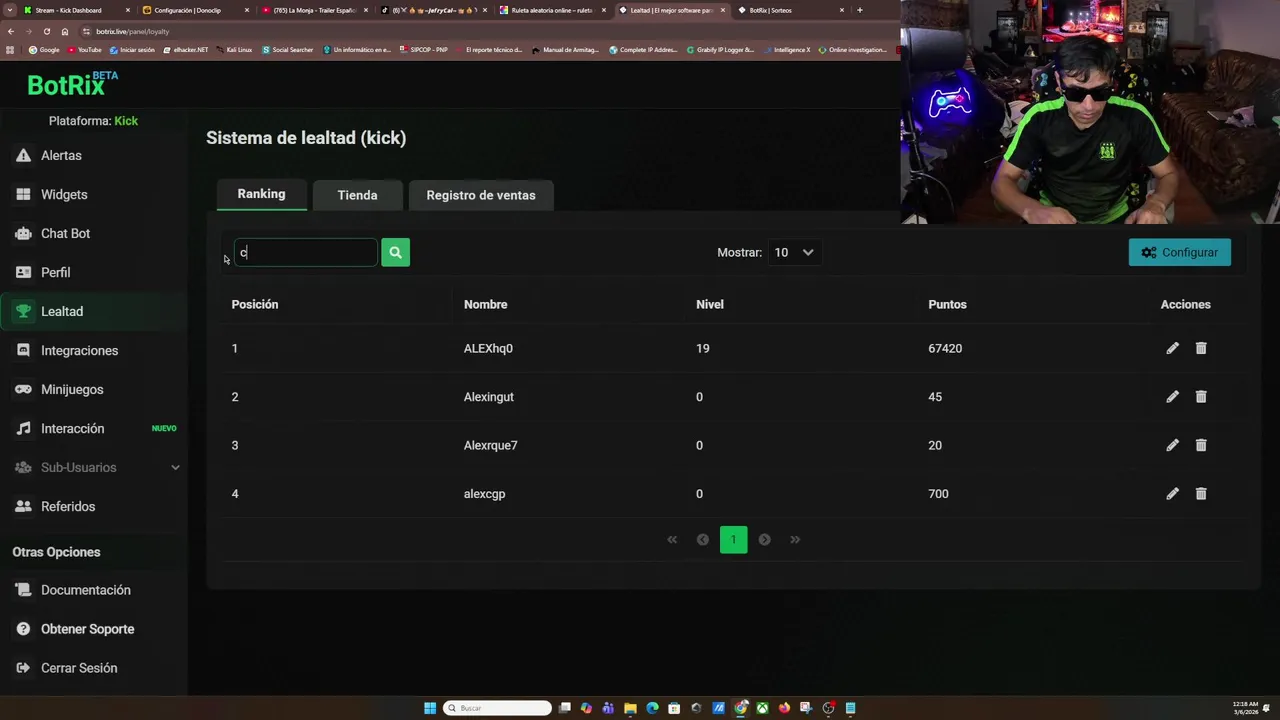Click the Kick platform label
Screen dimensions: 1280x720
(x=126, y=121)
